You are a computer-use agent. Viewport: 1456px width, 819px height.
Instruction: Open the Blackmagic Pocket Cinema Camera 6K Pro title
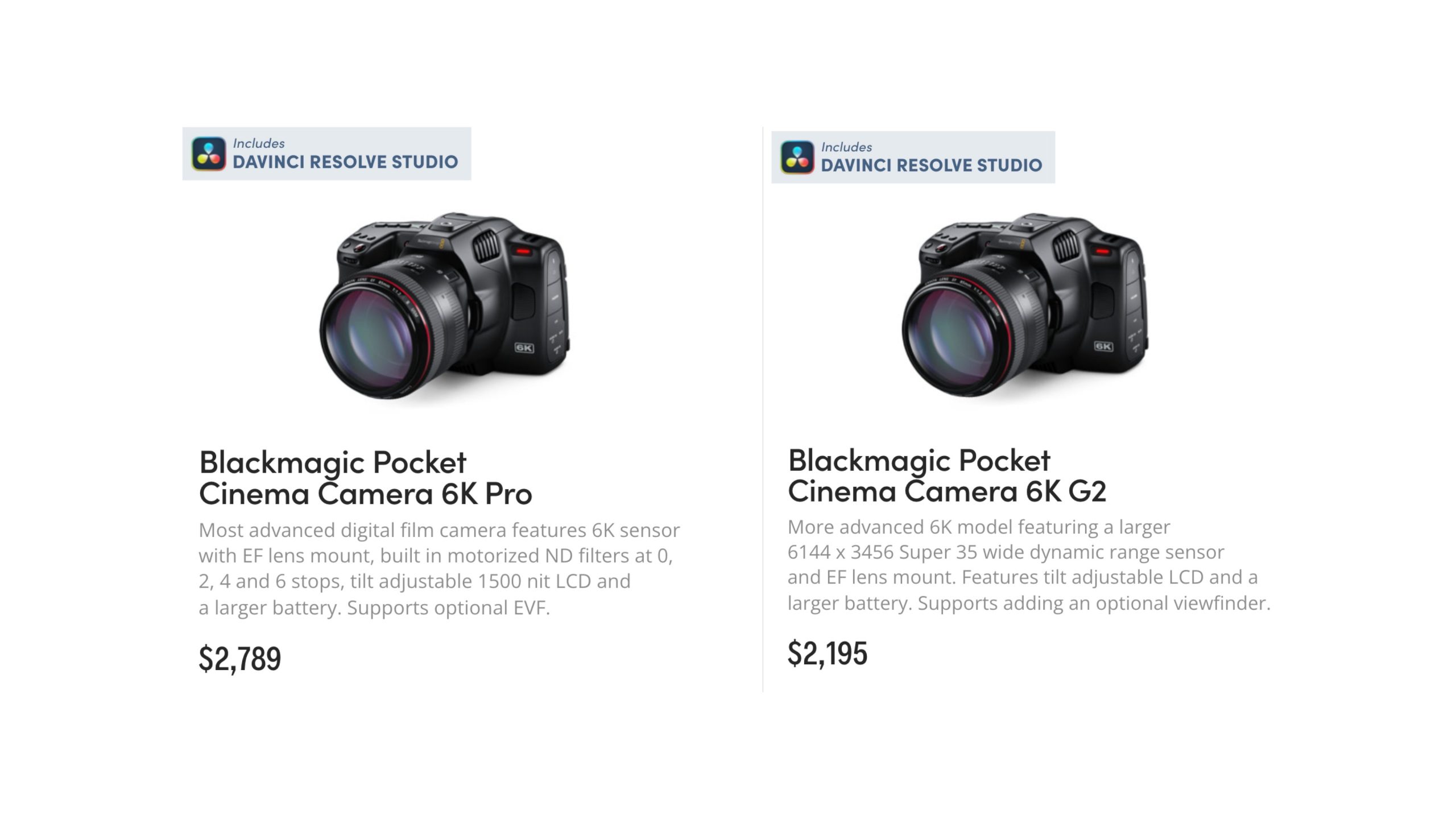click(365, 478)
